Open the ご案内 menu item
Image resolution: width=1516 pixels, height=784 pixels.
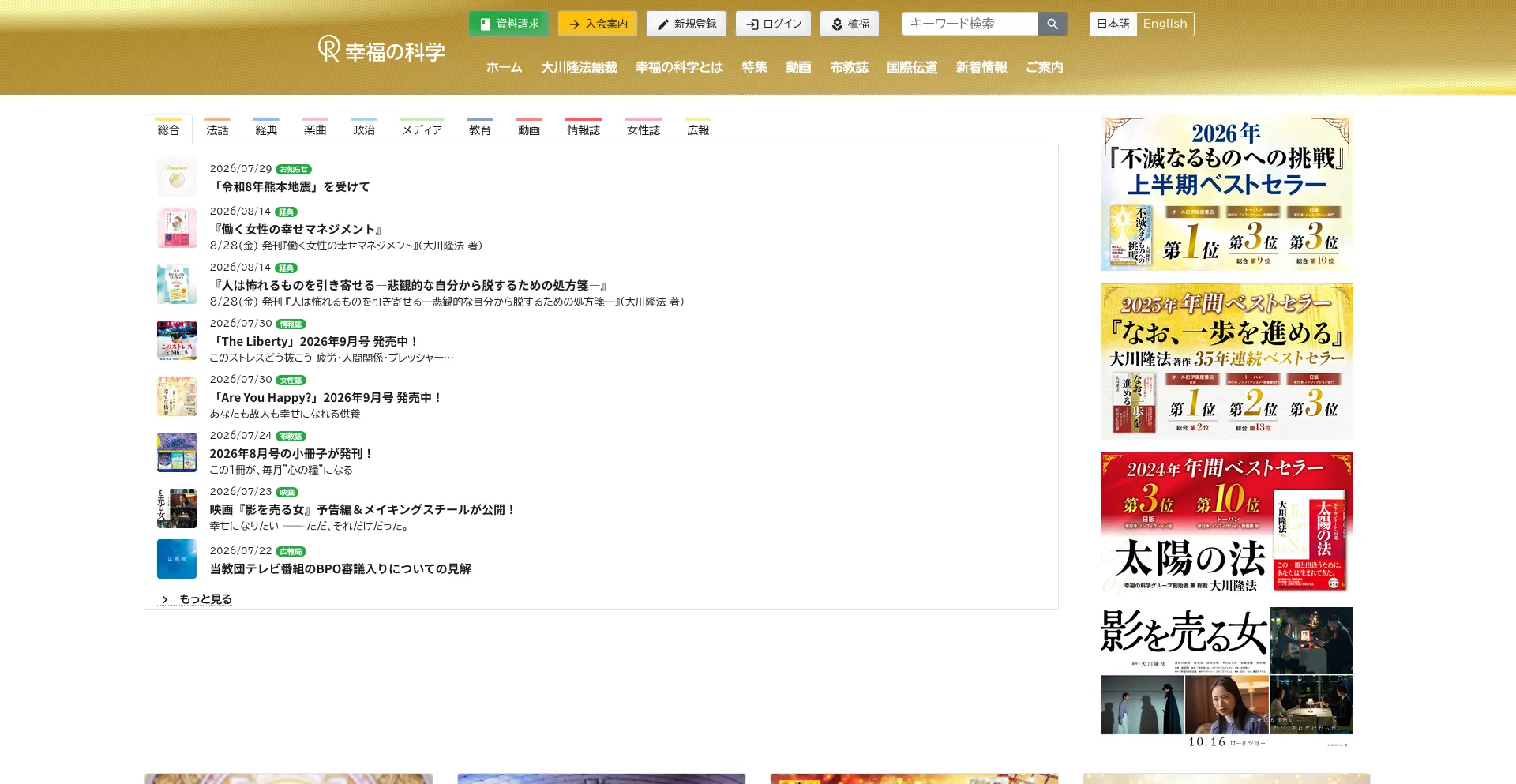(1044, 67)
